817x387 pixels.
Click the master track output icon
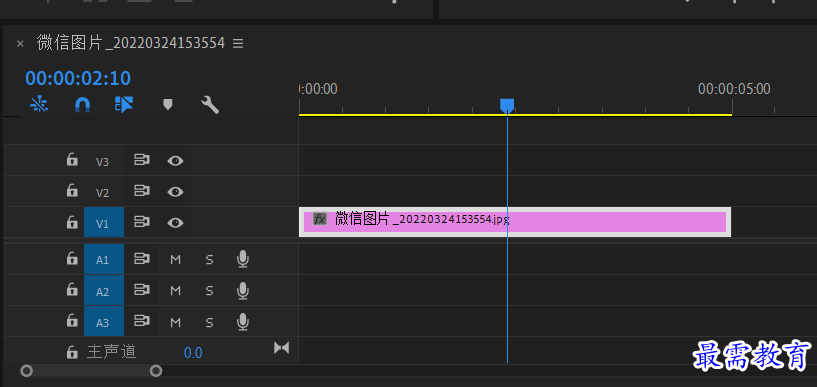pos(281,347)
